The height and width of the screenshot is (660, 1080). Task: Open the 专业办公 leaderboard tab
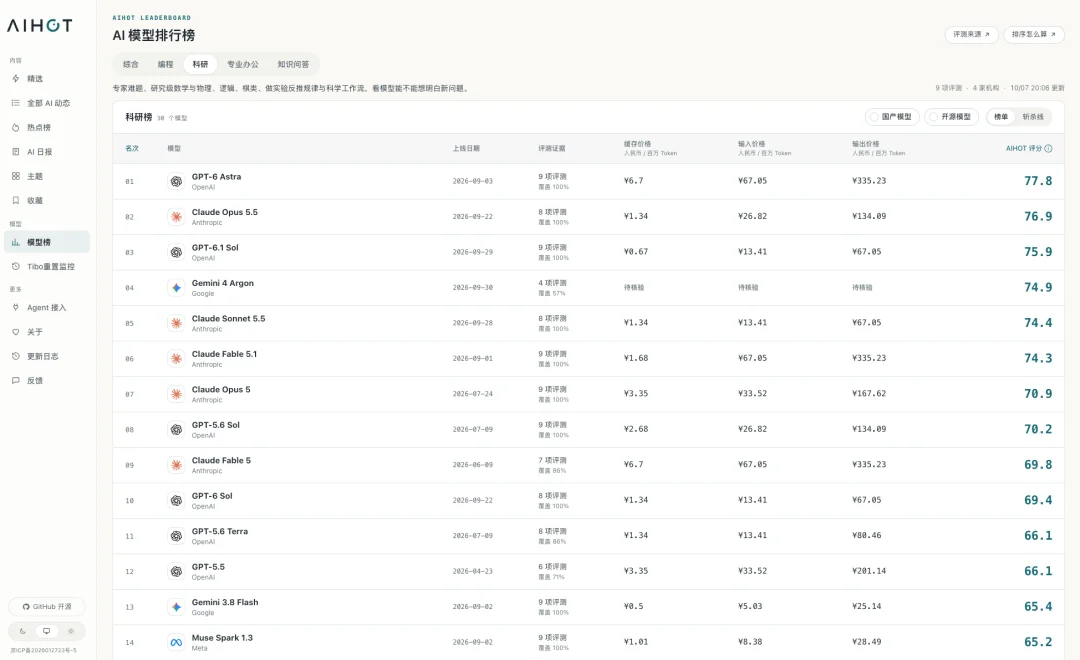(x=243, y=64)
